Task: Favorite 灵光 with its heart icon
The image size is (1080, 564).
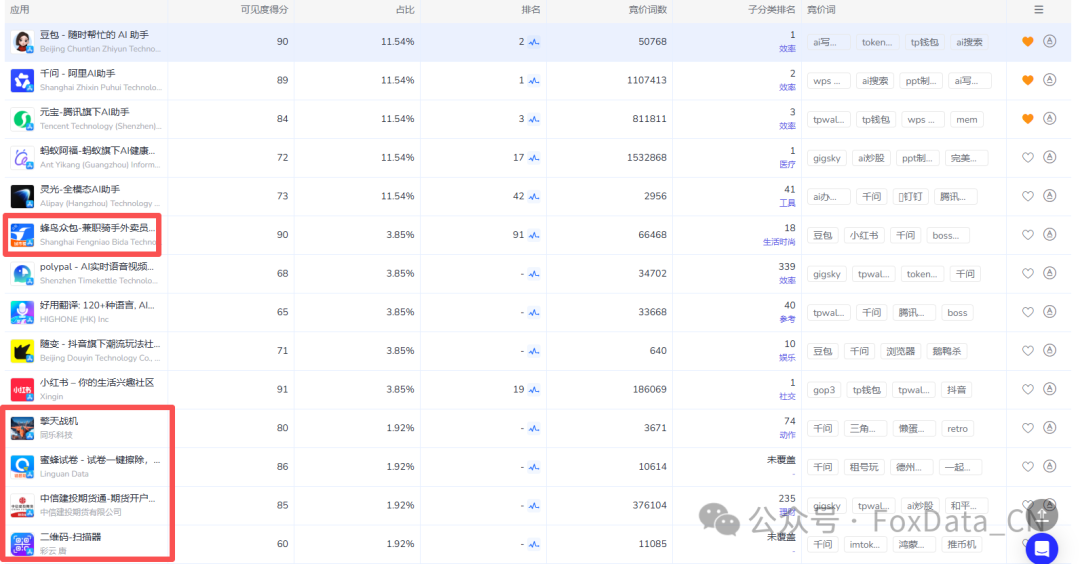Action: click(x=1027, y=196)
